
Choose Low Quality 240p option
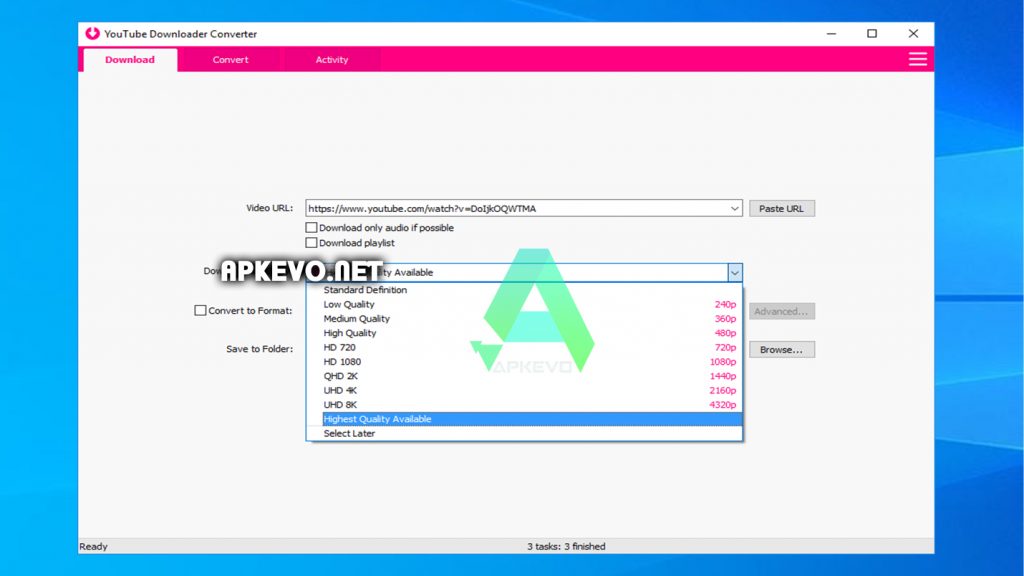tap(524, 304)
